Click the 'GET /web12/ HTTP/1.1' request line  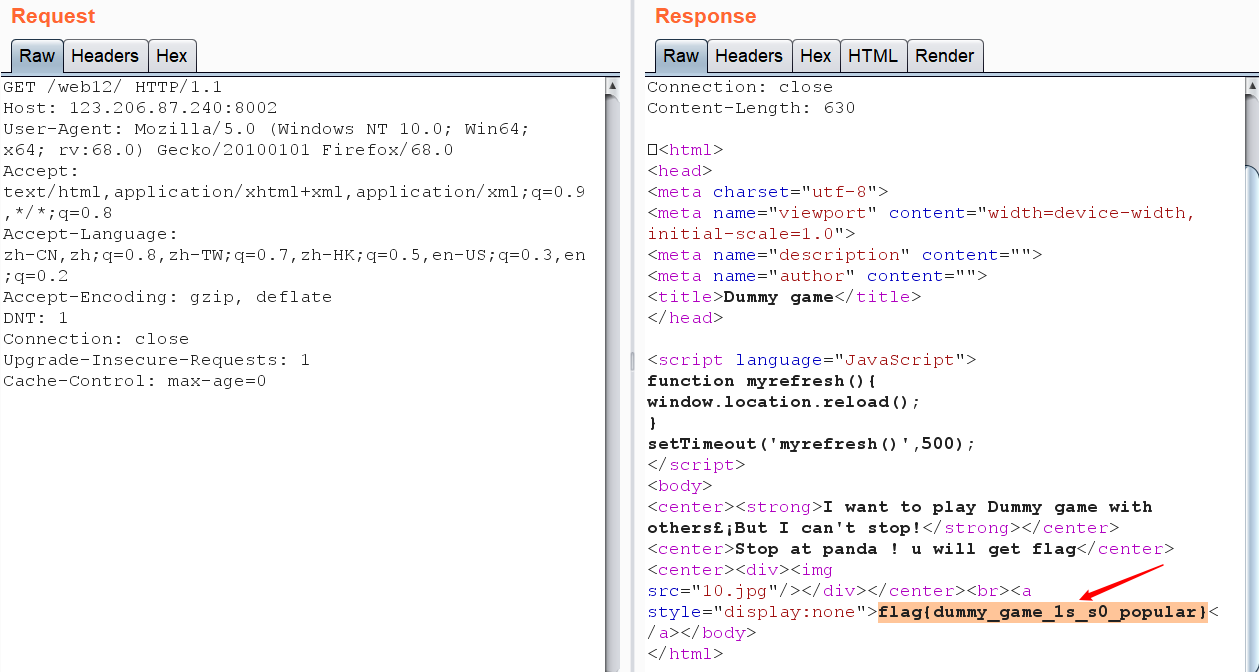coord(112,87)
